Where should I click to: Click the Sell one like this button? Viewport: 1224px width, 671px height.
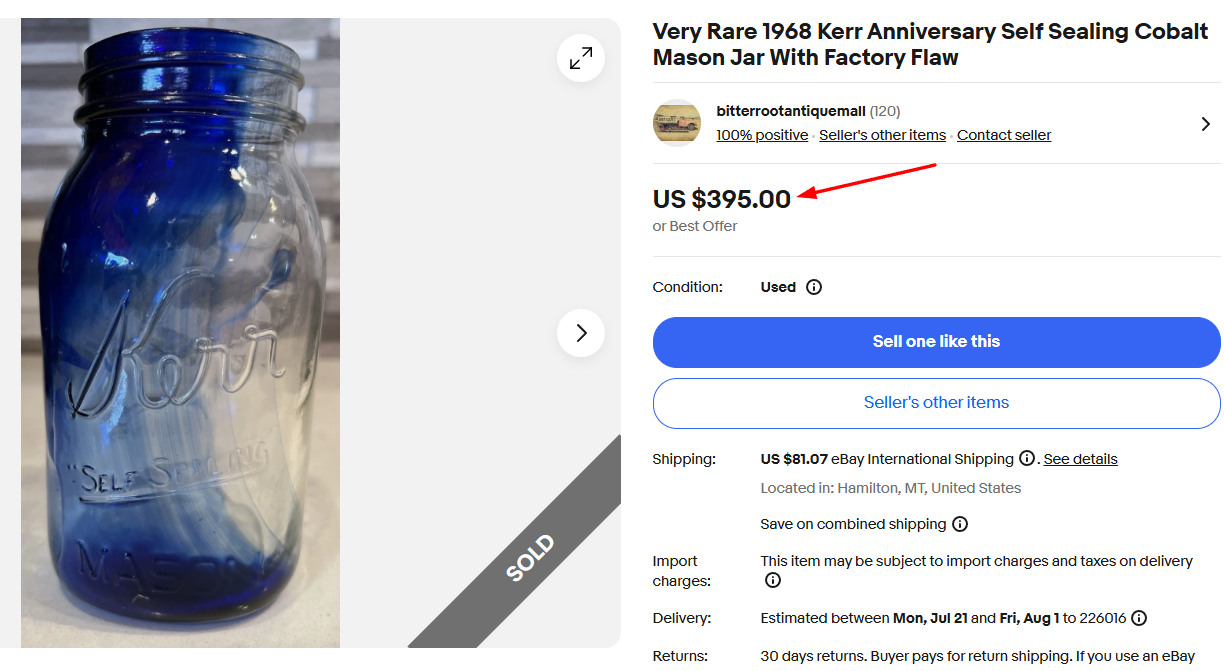(x=936, y=341)
